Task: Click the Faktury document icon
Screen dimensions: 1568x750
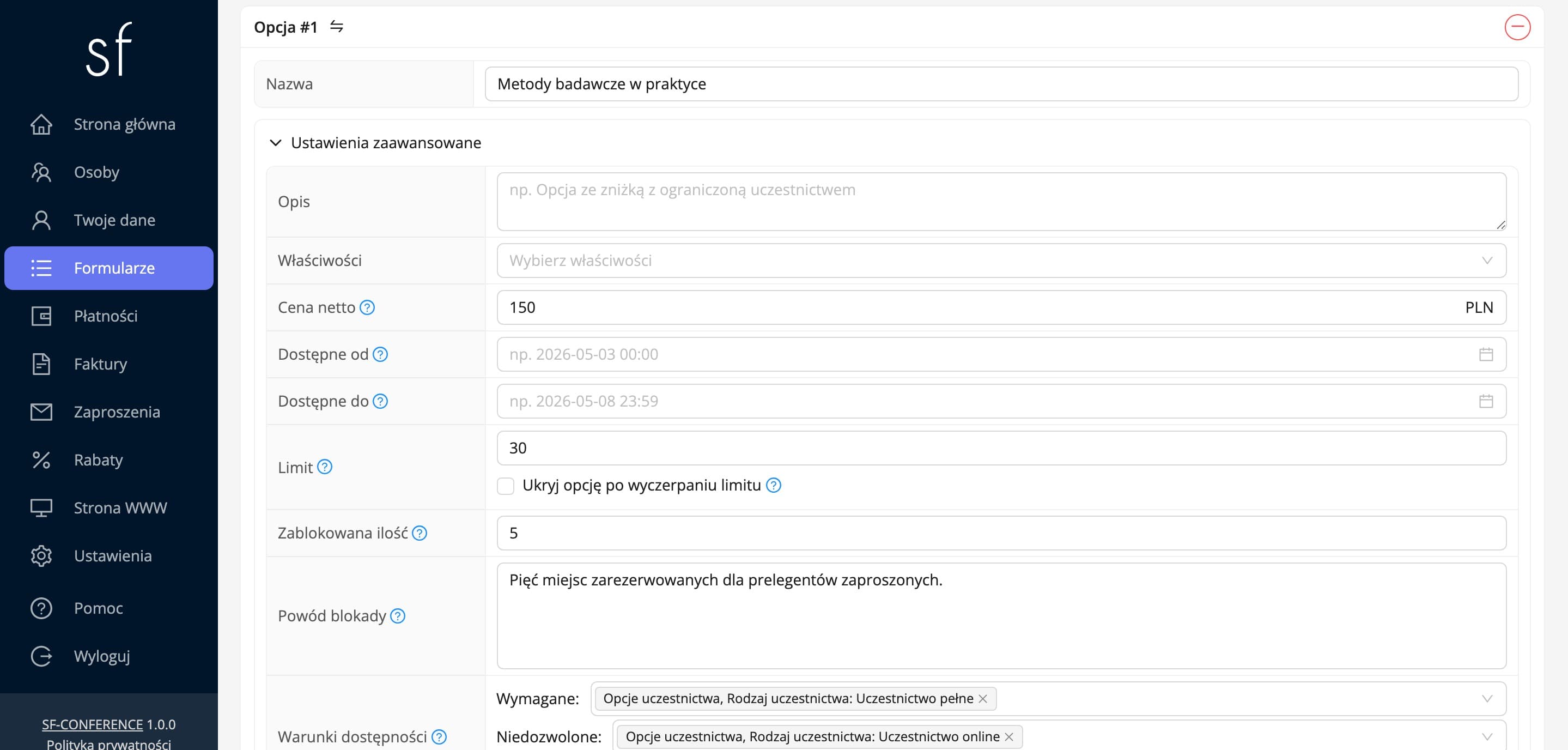Action: pos(41,364)
